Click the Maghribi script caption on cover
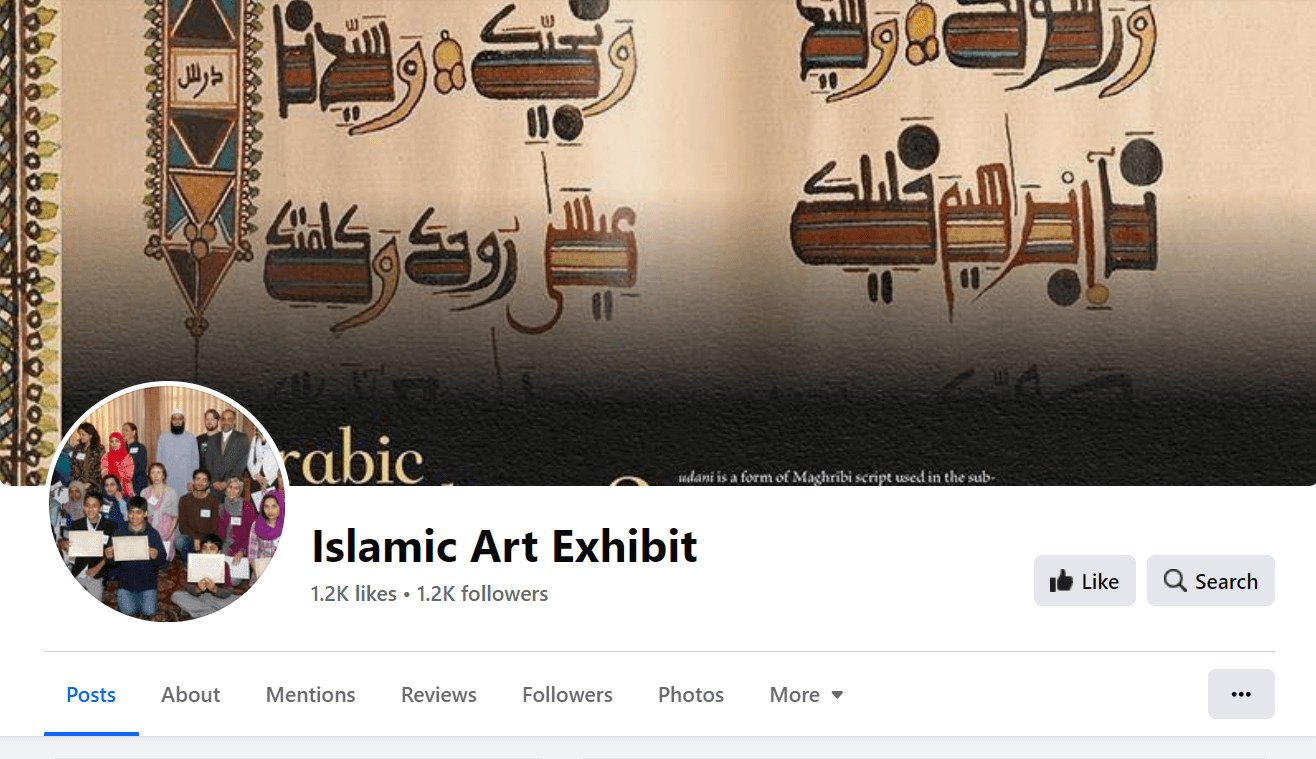The width and height of the screenshot is (1316, 759). pyautogui.click(x=836, y=477)
